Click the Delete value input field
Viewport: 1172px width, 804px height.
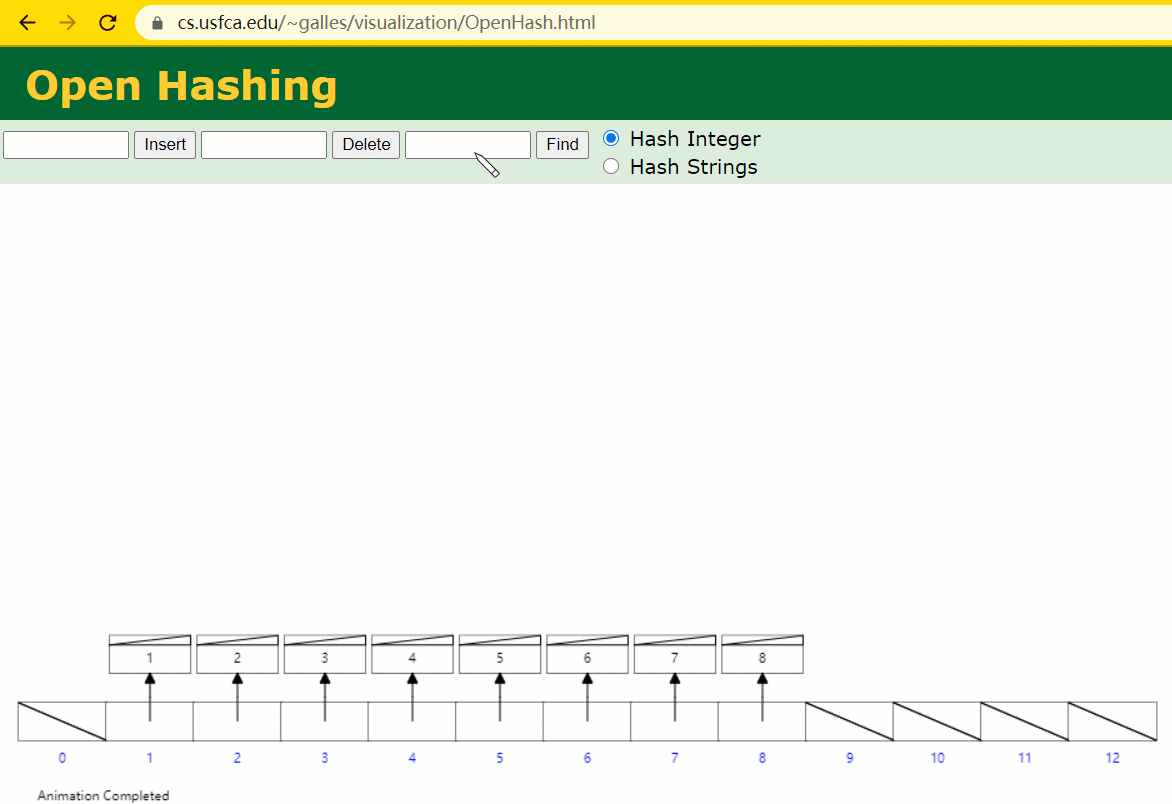[264, 145]
